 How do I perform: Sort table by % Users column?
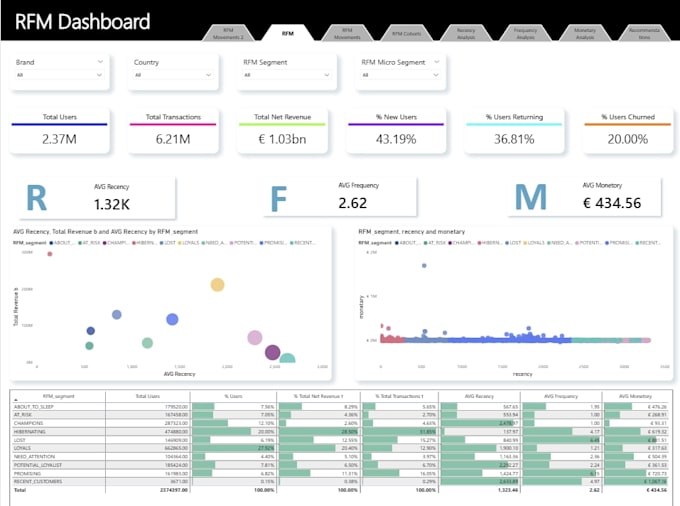point(233,396)
